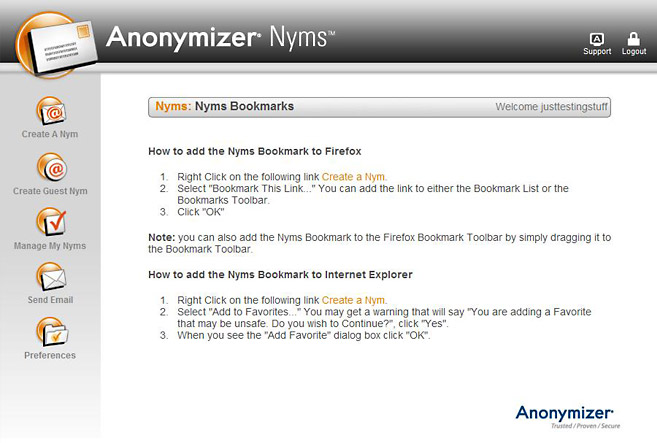This screenshot has height=443, width=657.
Task: Open the Preferences folder icon
Action: 50,331
